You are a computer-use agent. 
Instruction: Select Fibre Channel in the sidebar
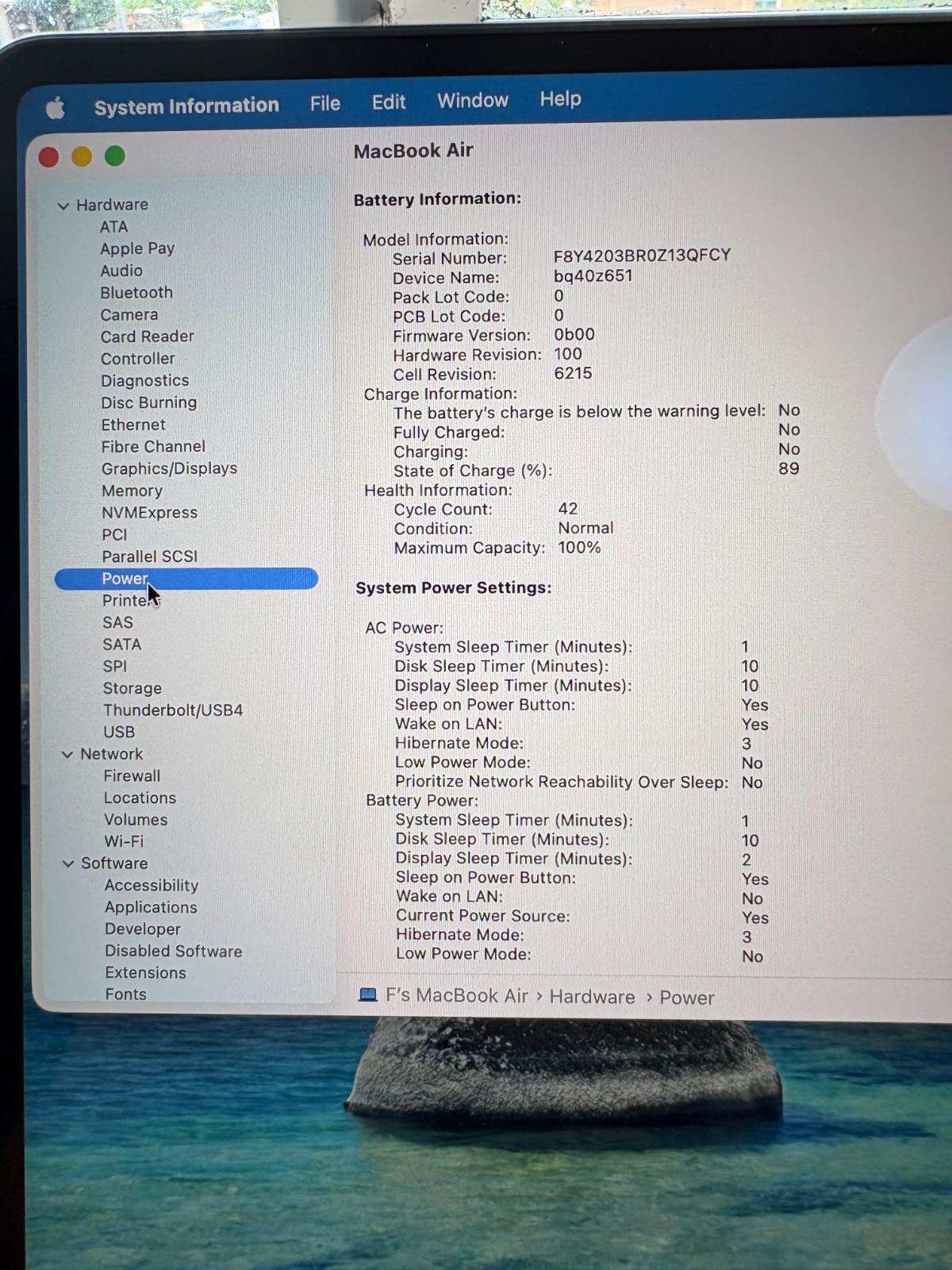pos(153,447)
